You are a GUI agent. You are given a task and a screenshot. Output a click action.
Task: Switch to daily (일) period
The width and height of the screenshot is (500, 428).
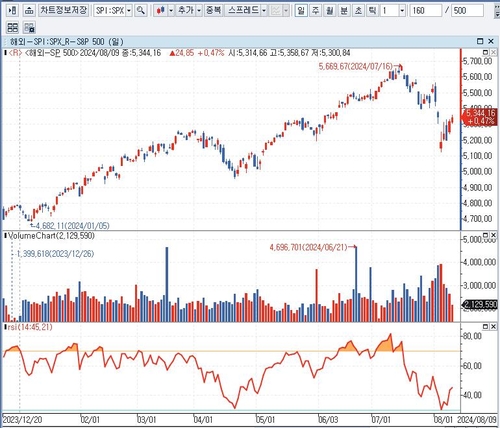[301, 11]
